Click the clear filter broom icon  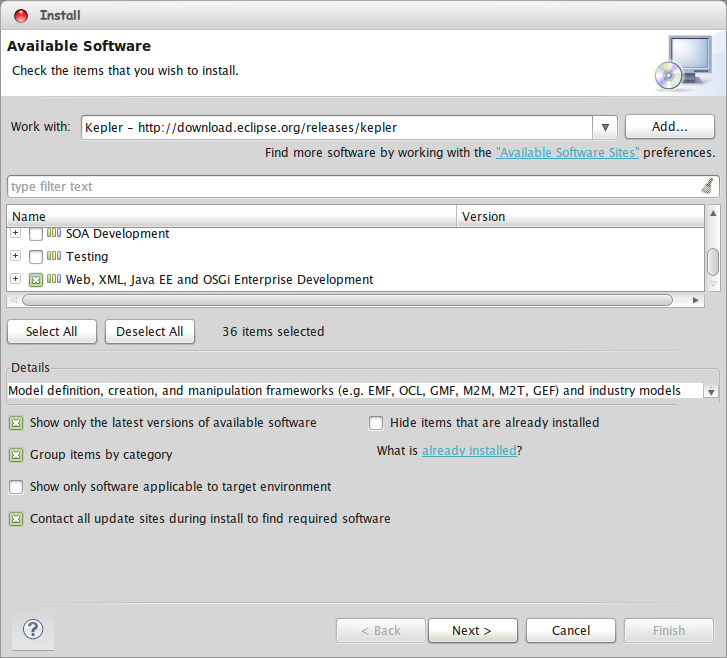pyautogui.click(x=708, y=186)
